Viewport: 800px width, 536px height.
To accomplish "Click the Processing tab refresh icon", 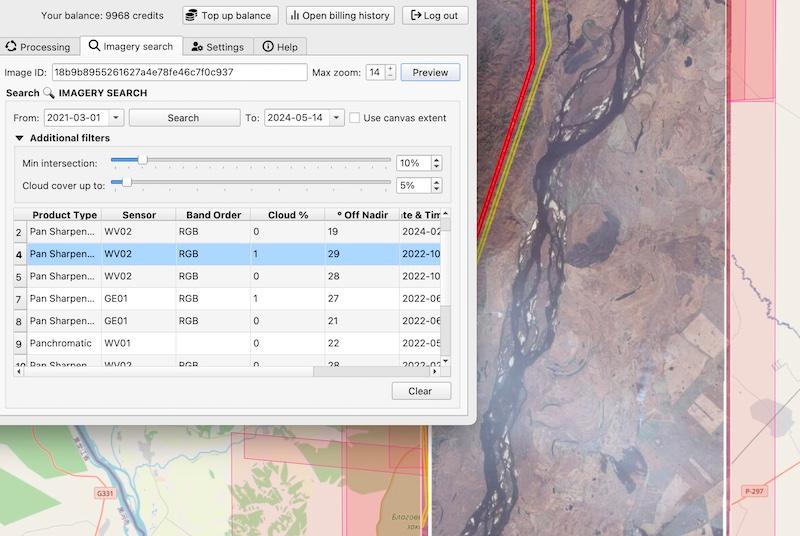I will click(11, 46).
